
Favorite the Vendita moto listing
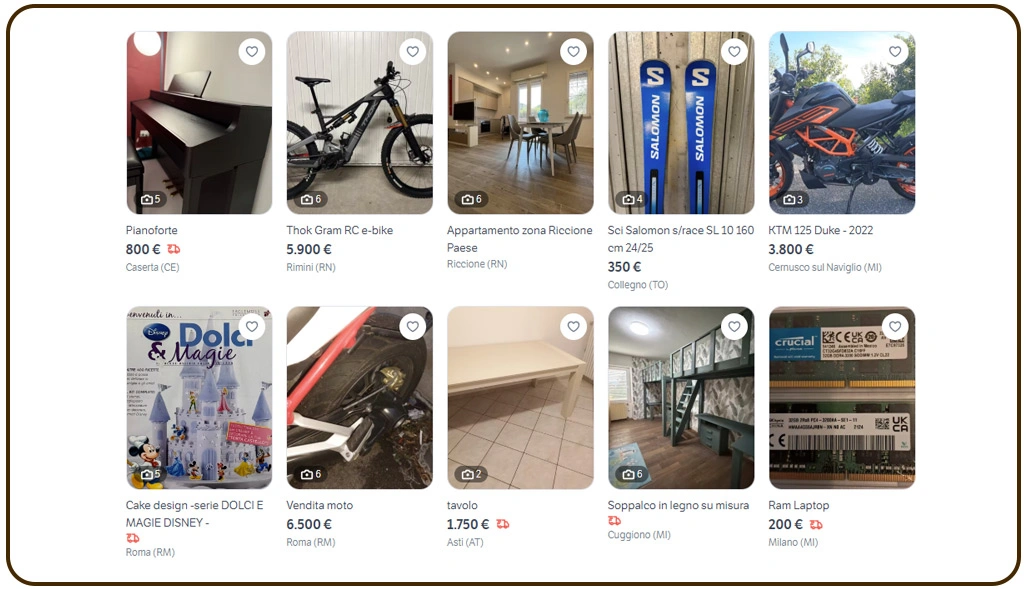(413, 326)
